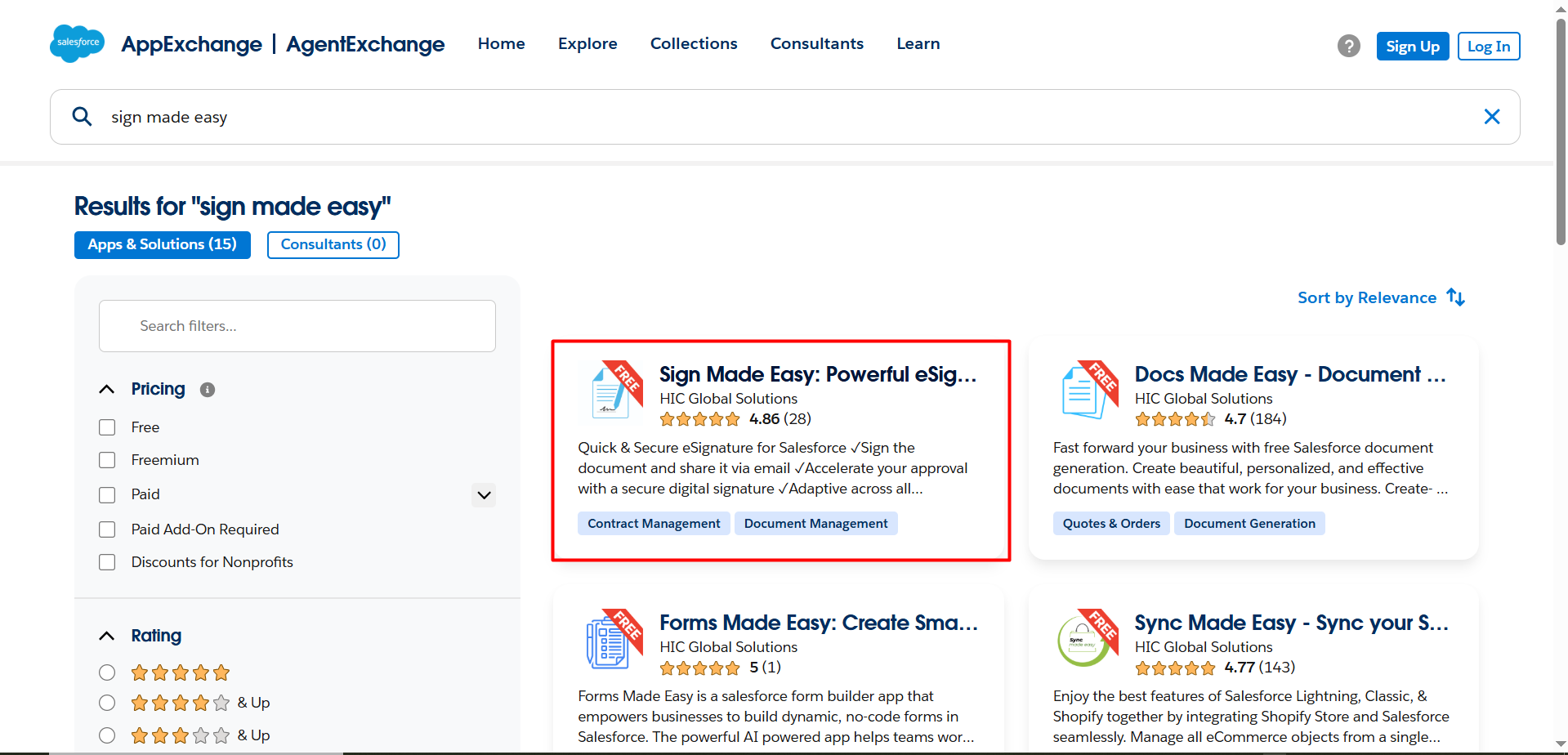Click the Quotes & Orders tag
This screenshot has width=1568, height=755.
point(1111,524)
